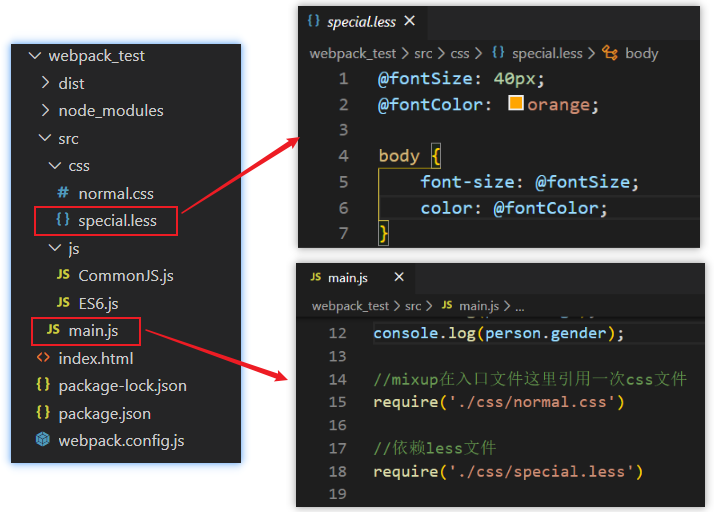
Task: Click the JSON icon beside package-lock.json
Action: pos(43,385)
